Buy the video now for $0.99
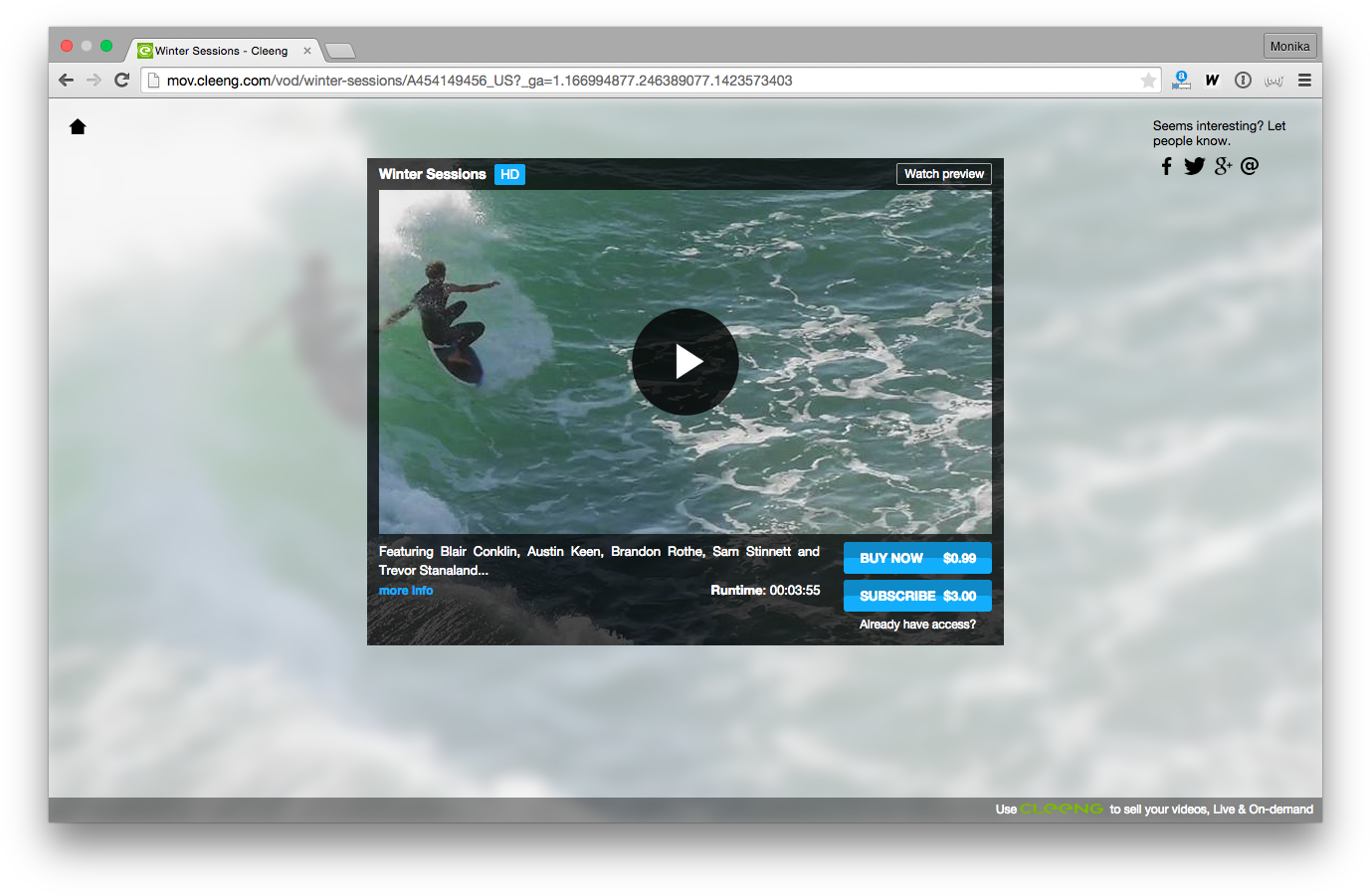 tap(917, 558)
